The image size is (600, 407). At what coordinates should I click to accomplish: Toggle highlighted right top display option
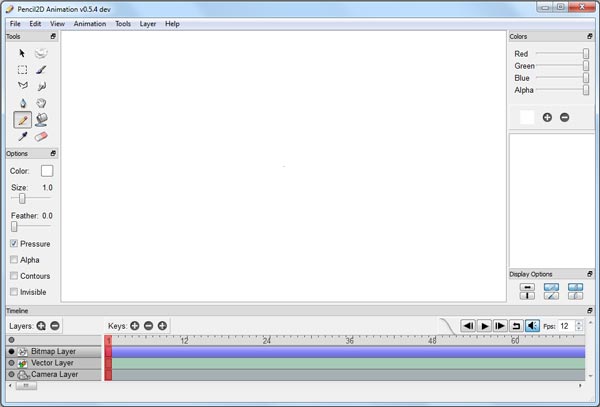click(576, 287)
